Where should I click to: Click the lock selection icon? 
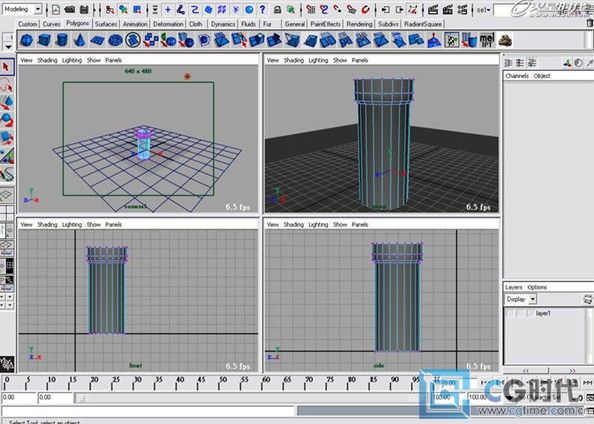tap(277, 9)
